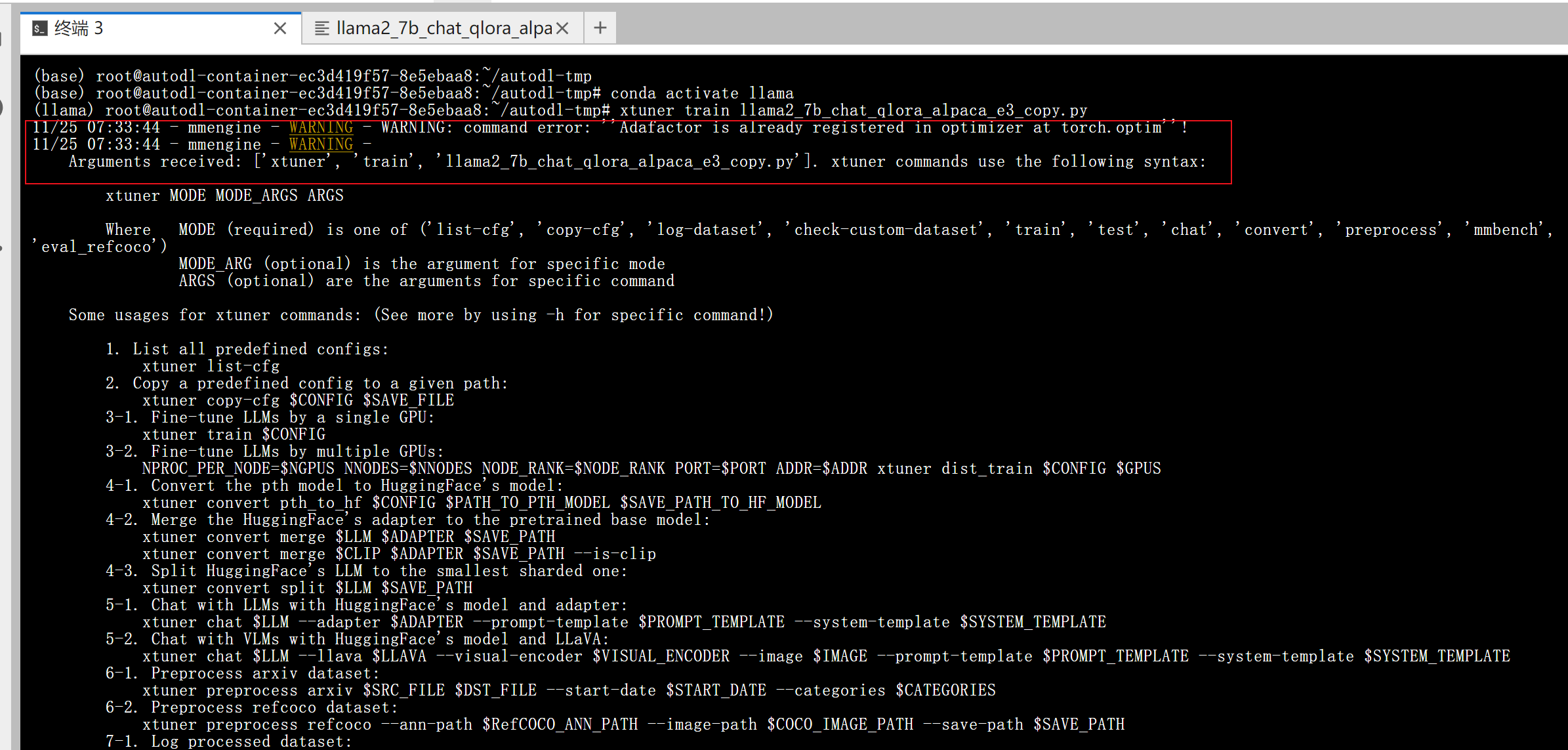Click the 'xtuner train $CONFIG' usage line

coord(234,434)
